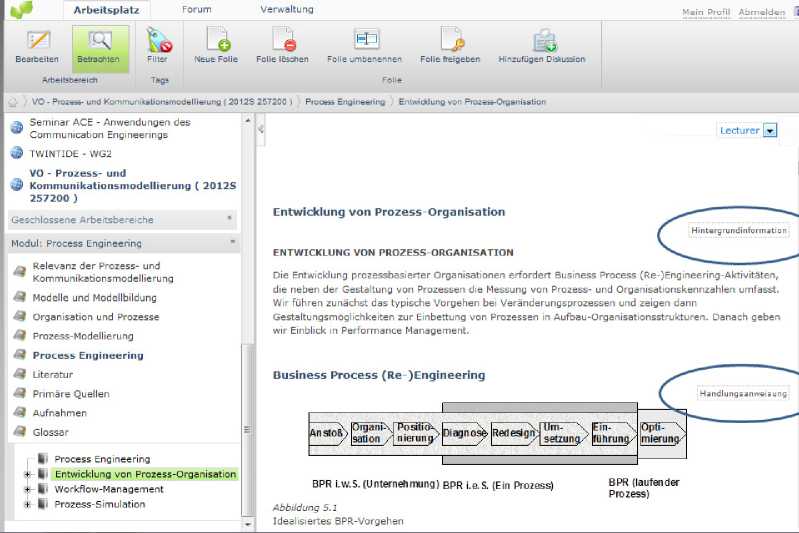Open the Lecturer dropdown arrow

[x=769, y=130]
